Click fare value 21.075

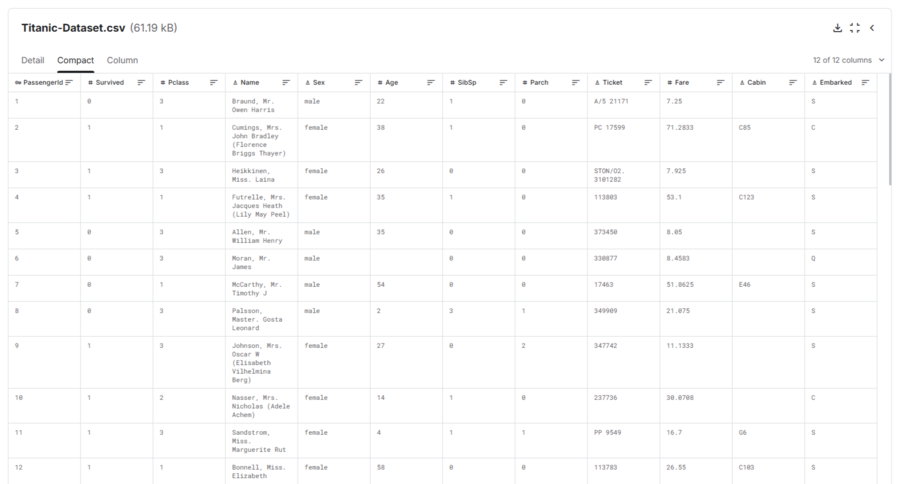[678, 311]
